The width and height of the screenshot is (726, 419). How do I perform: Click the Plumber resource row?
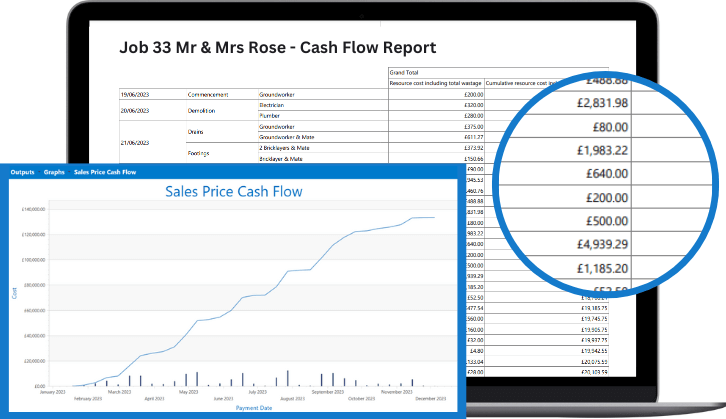pyautogui.click(x=270, y=116)
